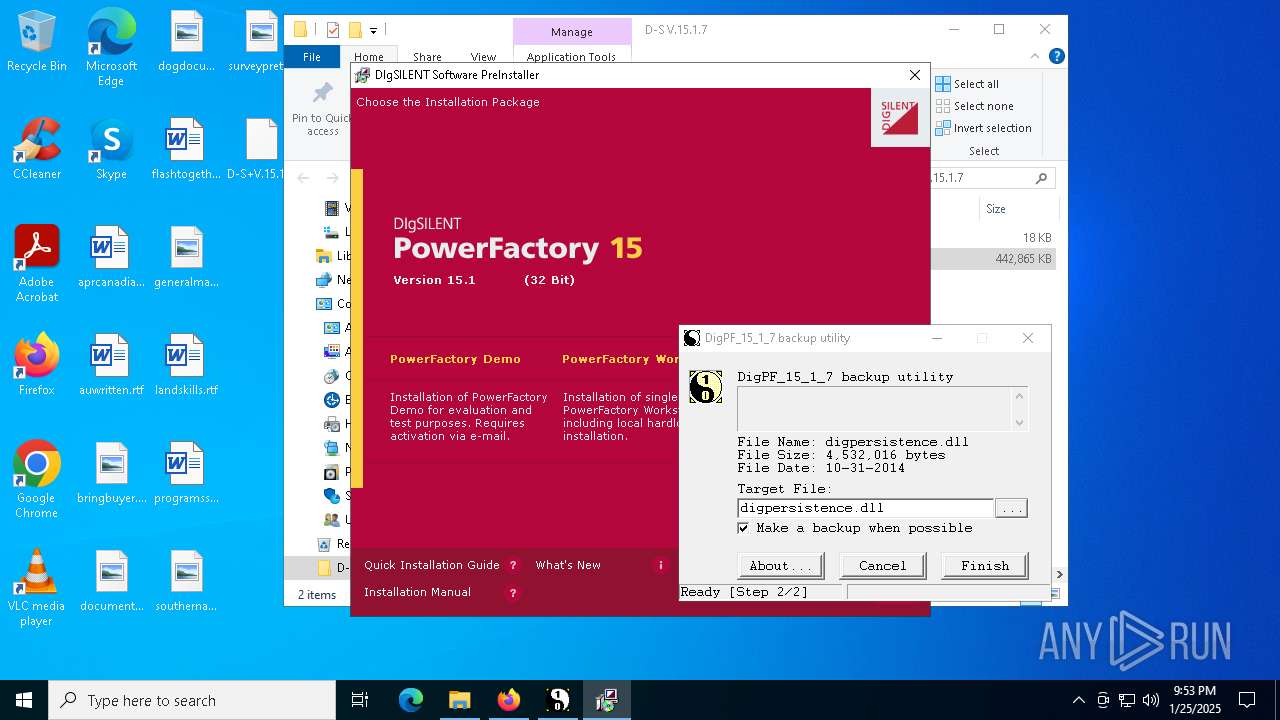Click the Finish button in backup utility
This screenshot has height=720, width=1280.
[x=984, y=565]
